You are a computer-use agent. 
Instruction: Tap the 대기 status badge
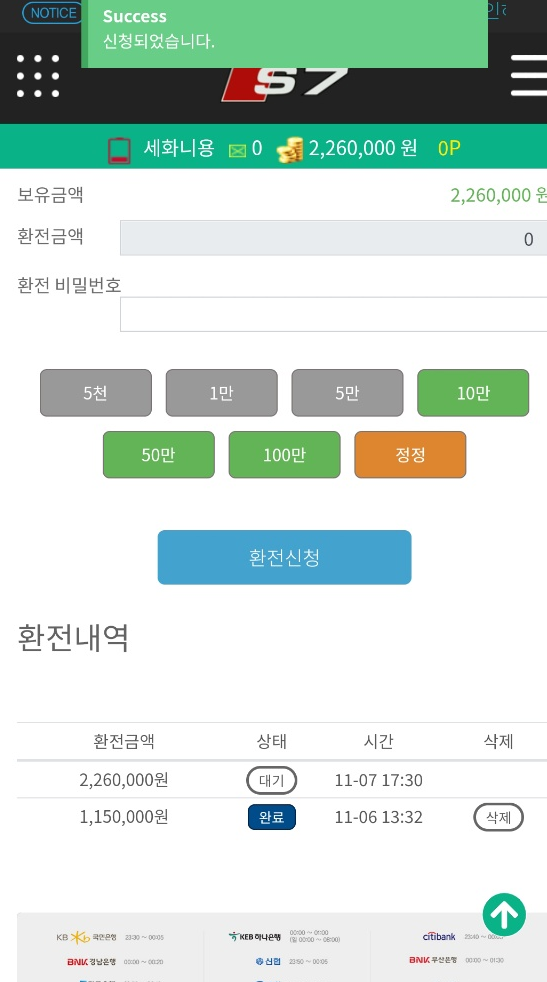(271, 780)
